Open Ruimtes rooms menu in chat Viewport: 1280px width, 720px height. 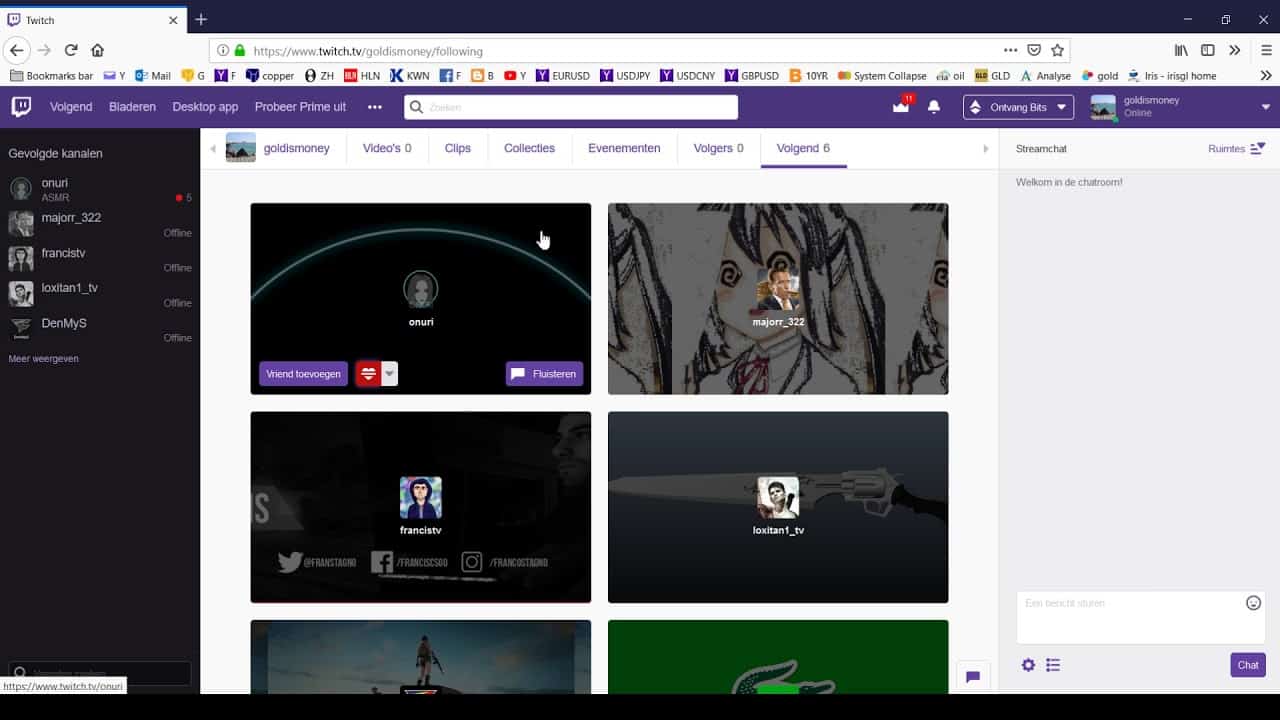pyautogui.click(x=1237, y=148)
